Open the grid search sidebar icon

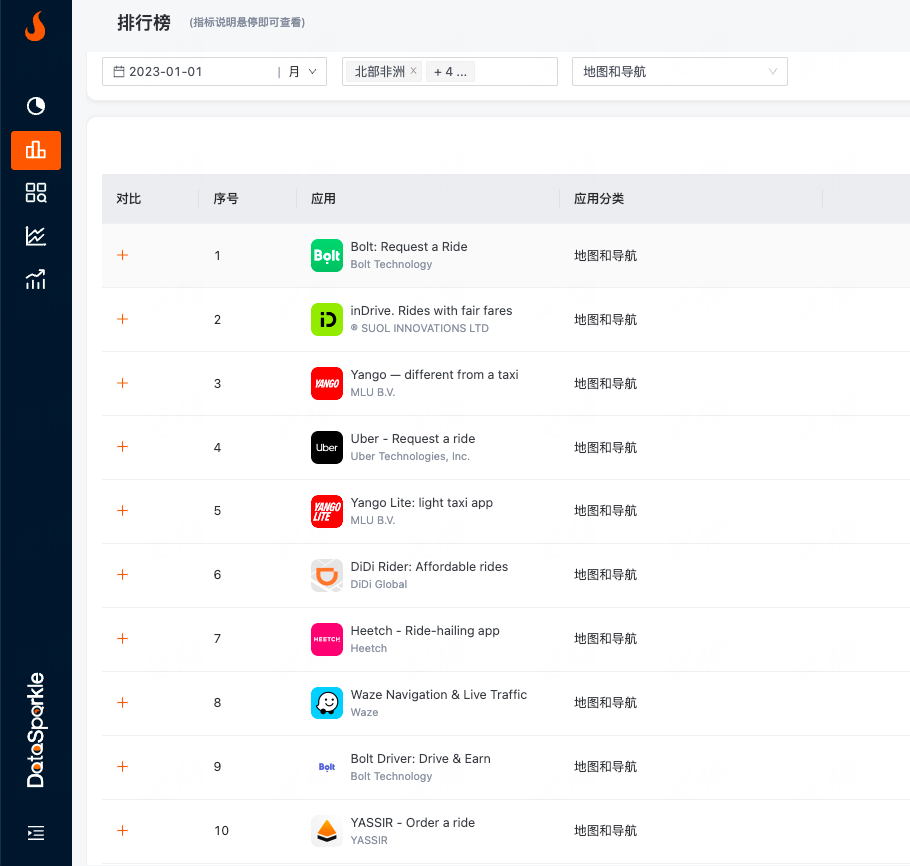point(36,193)
